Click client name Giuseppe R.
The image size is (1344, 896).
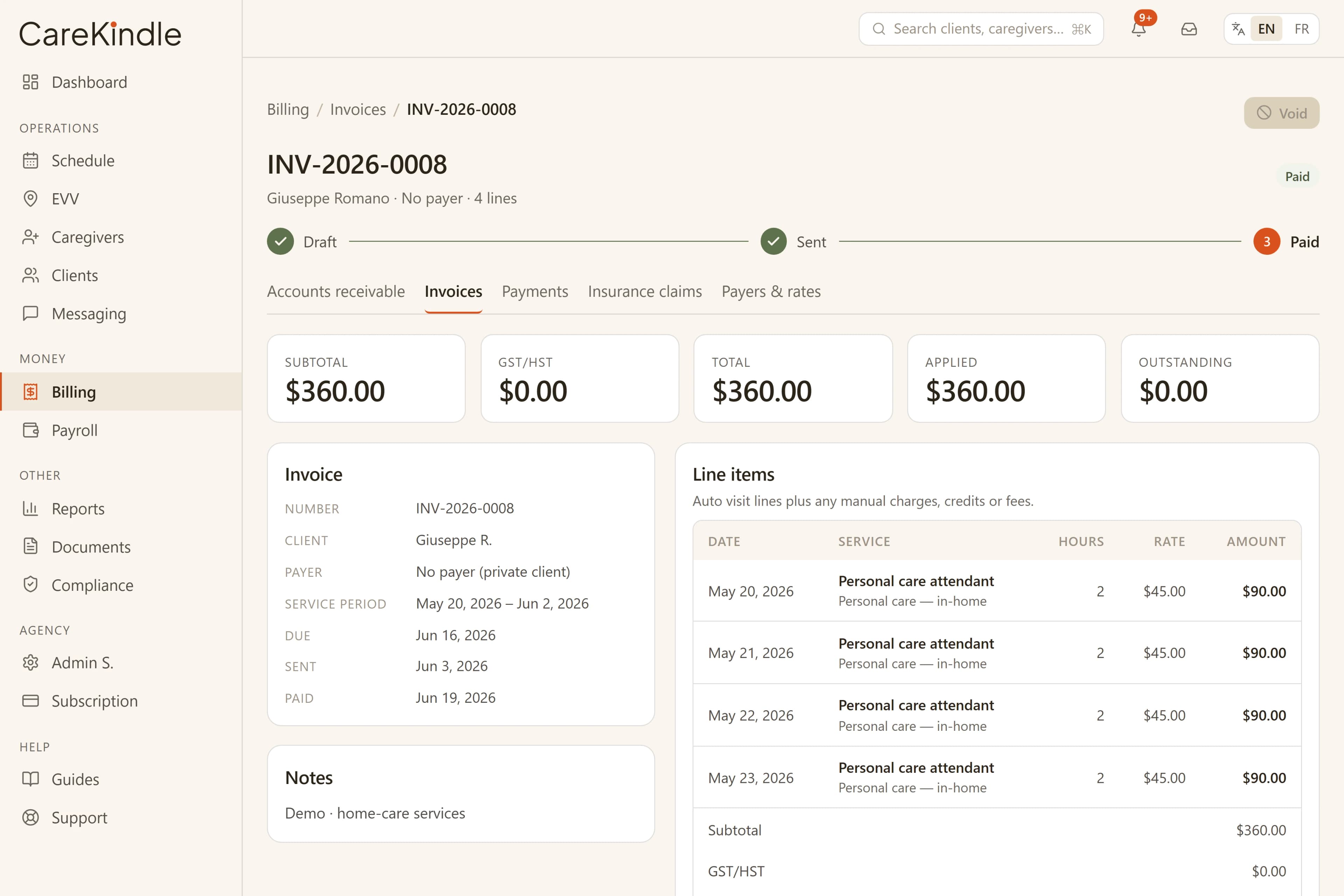(454, 540)
